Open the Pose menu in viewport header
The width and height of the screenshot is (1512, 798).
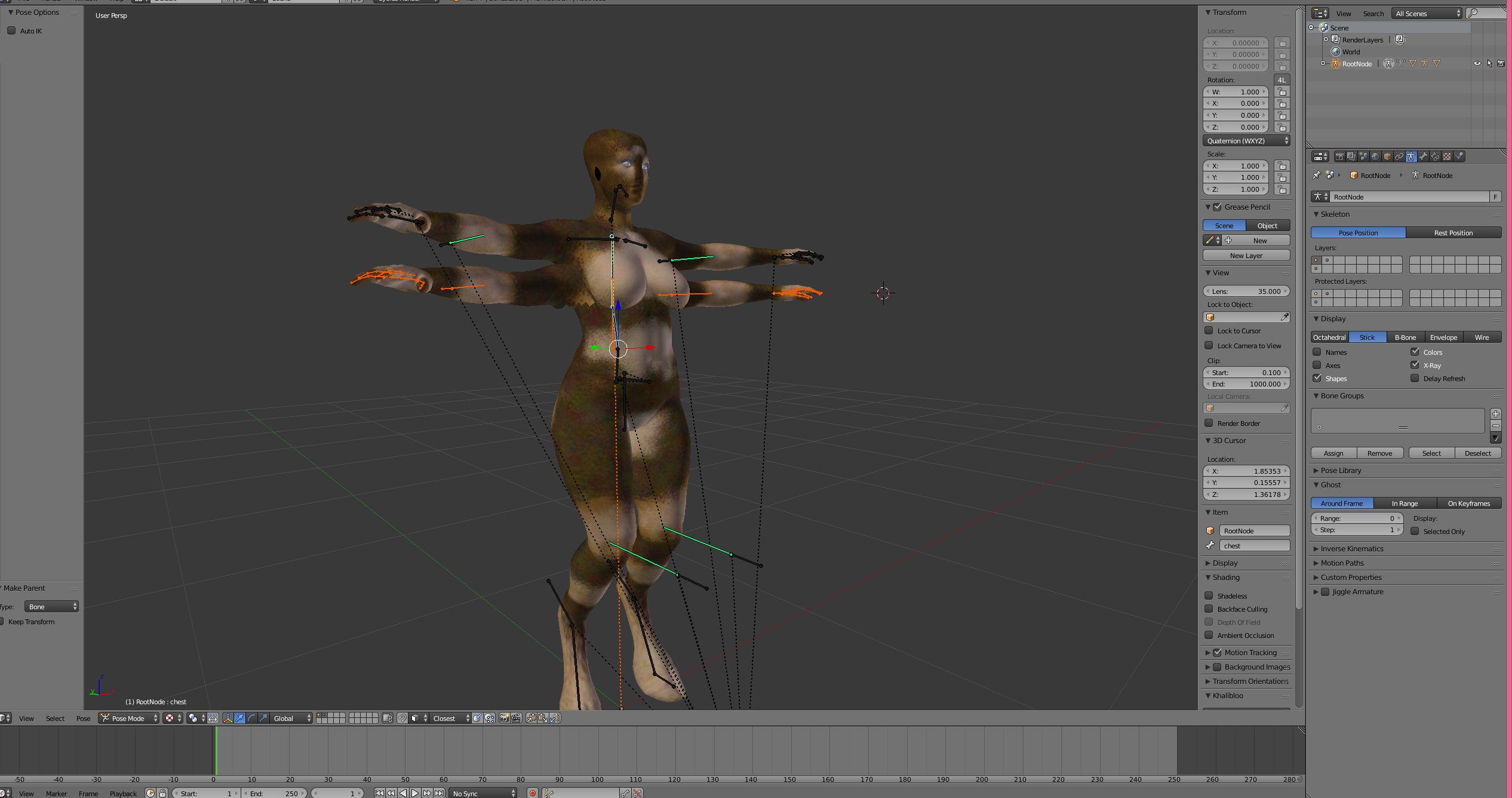point(83,718)
